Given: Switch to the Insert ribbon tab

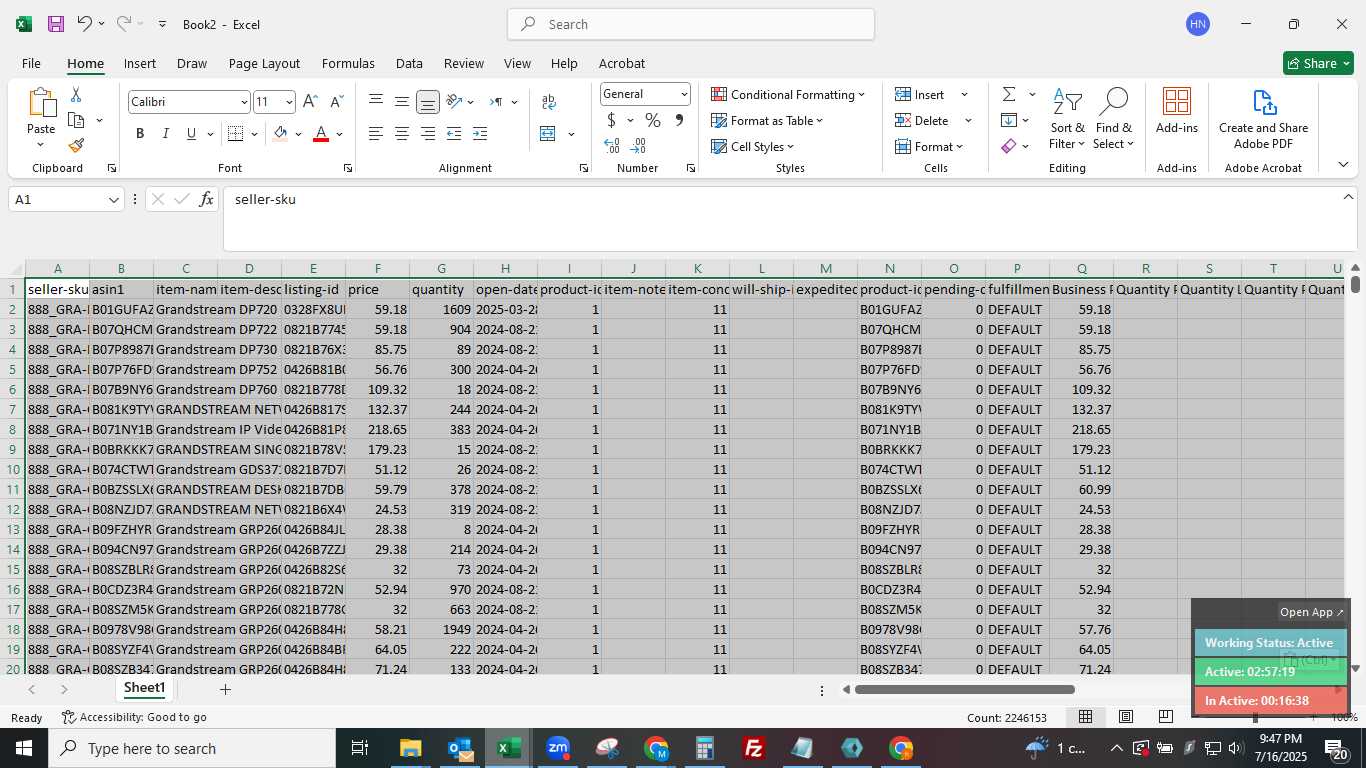Looking at the screenshot, I should [140, 63].
